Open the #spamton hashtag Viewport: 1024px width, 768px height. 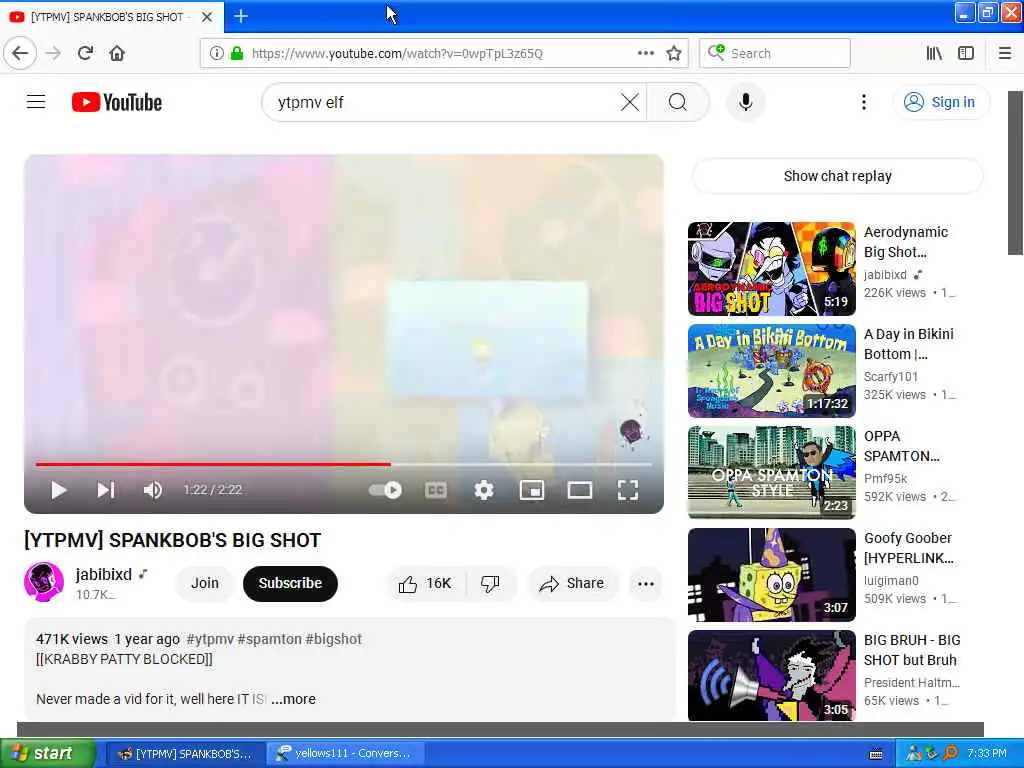tap(270, 639)
